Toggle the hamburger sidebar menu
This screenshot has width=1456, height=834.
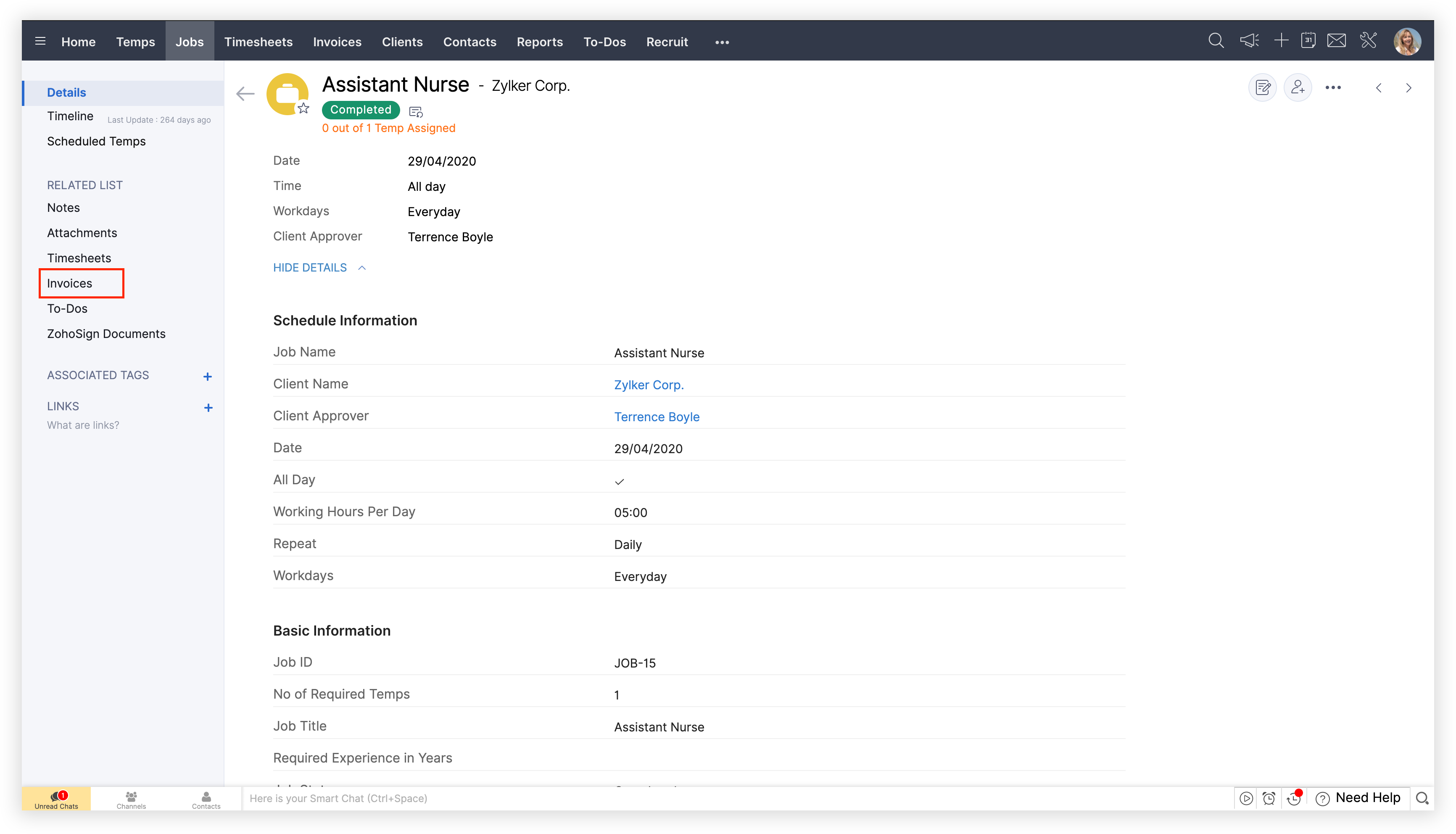coord(40,41)
